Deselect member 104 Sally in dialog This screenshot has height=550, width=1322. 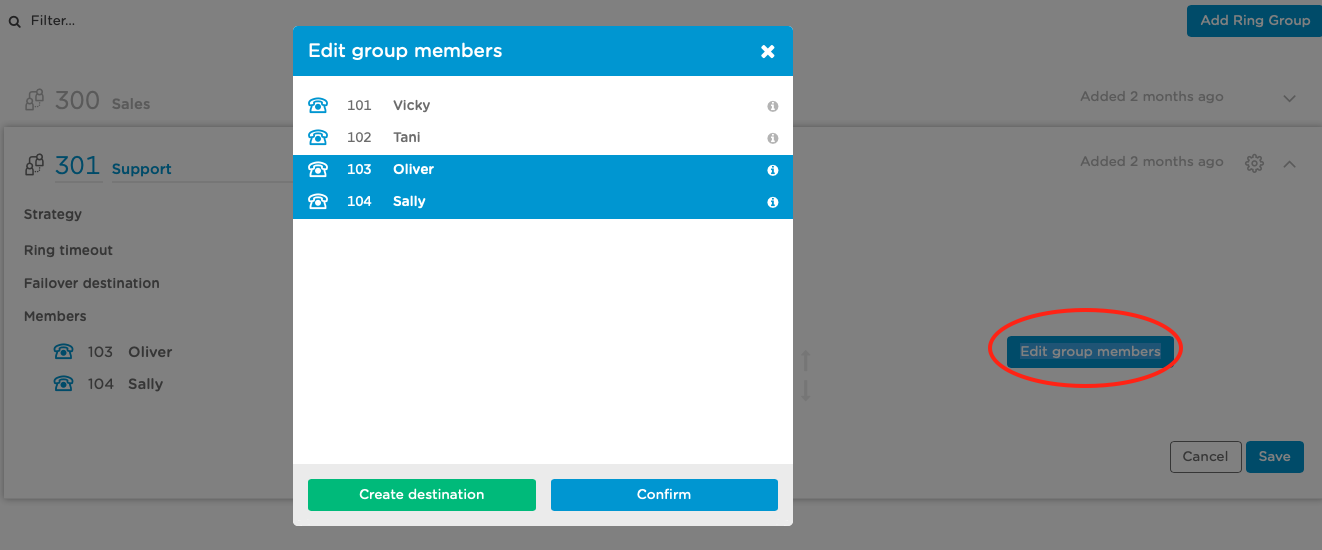click(x=543, y=202)
